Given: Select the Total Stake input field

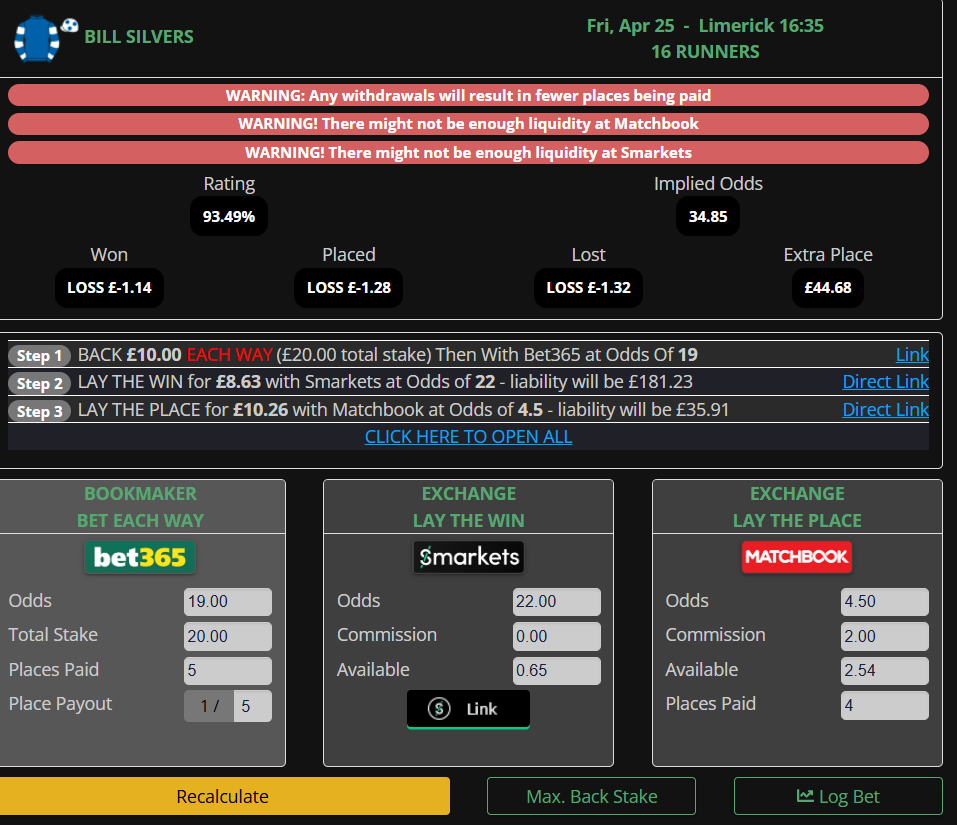Looking at the screenshot, I should tap(228, 636).
